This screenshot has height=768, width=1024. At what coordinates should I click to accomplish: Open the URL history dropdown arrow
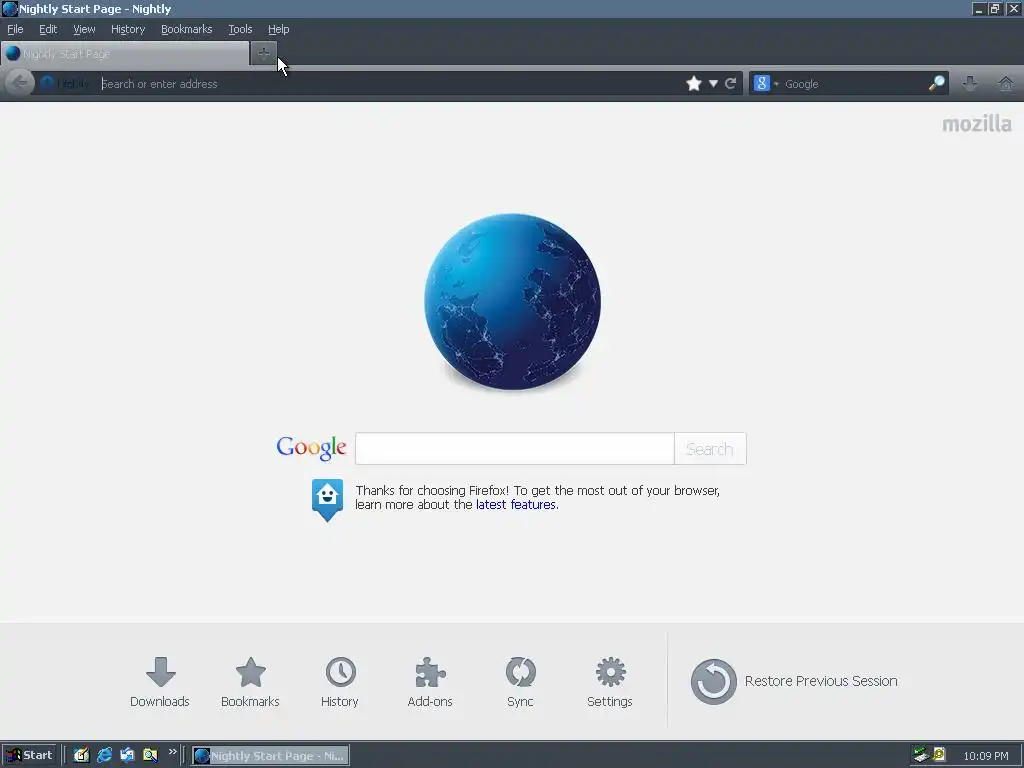pyautogui.click(x=713, y=84)
